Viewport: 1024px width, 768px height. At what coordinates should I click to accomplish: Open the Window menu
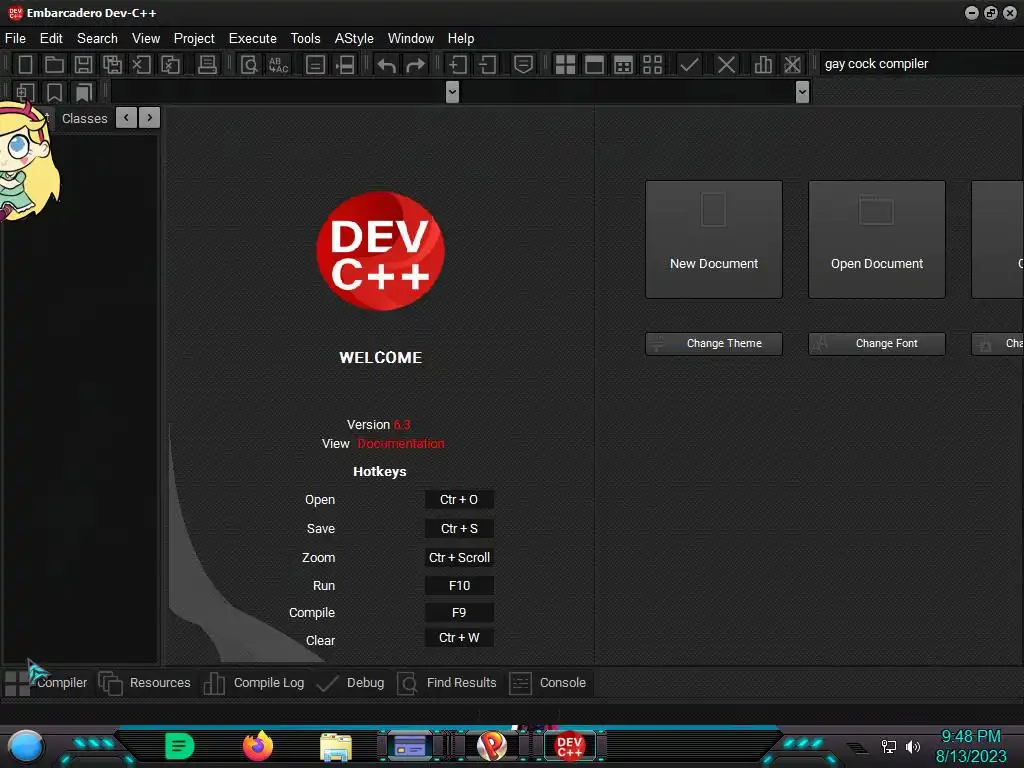pyautogui.click(x=411, y=39)
